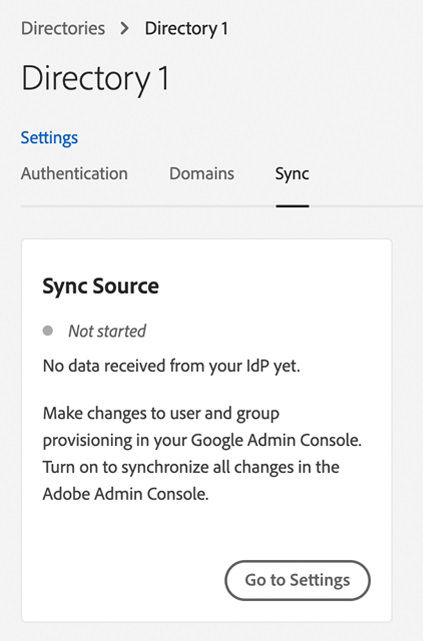Click the No data received from IdP message

pos(172,366)
